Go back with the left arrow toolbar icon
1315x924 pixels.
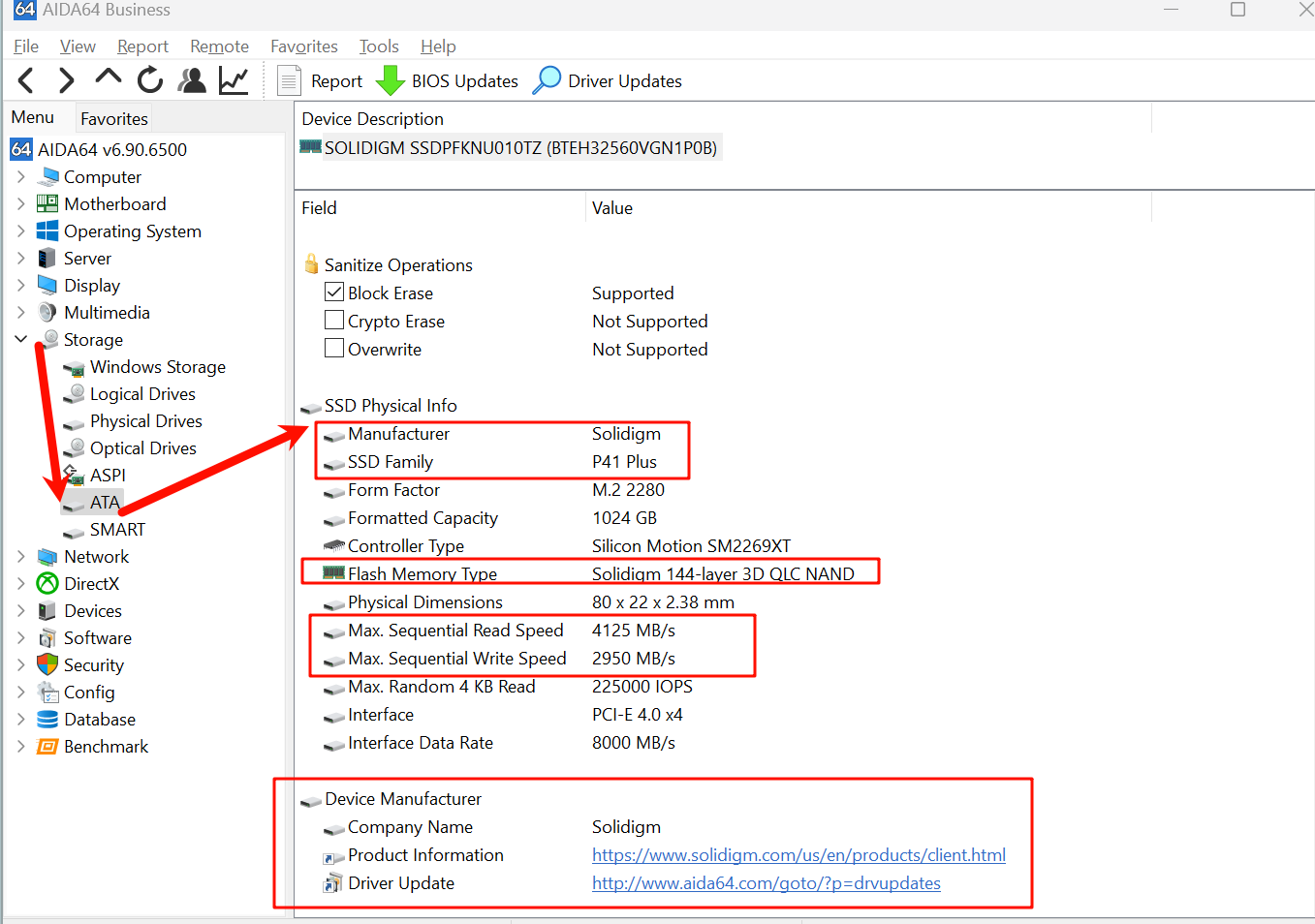pyautogui.click(x=26, y=80)
